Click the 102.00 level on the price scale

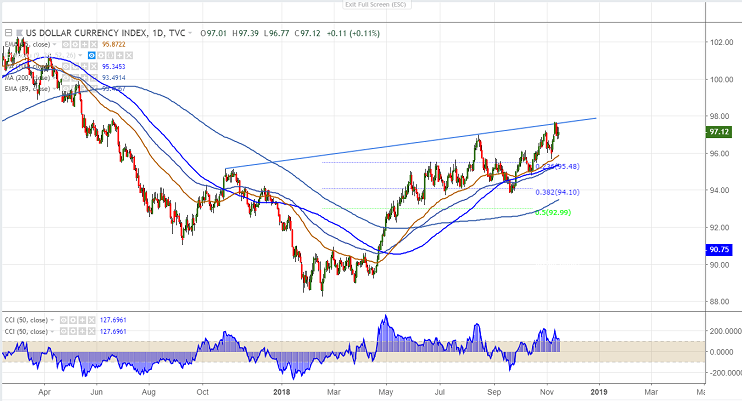coord(721,42)
